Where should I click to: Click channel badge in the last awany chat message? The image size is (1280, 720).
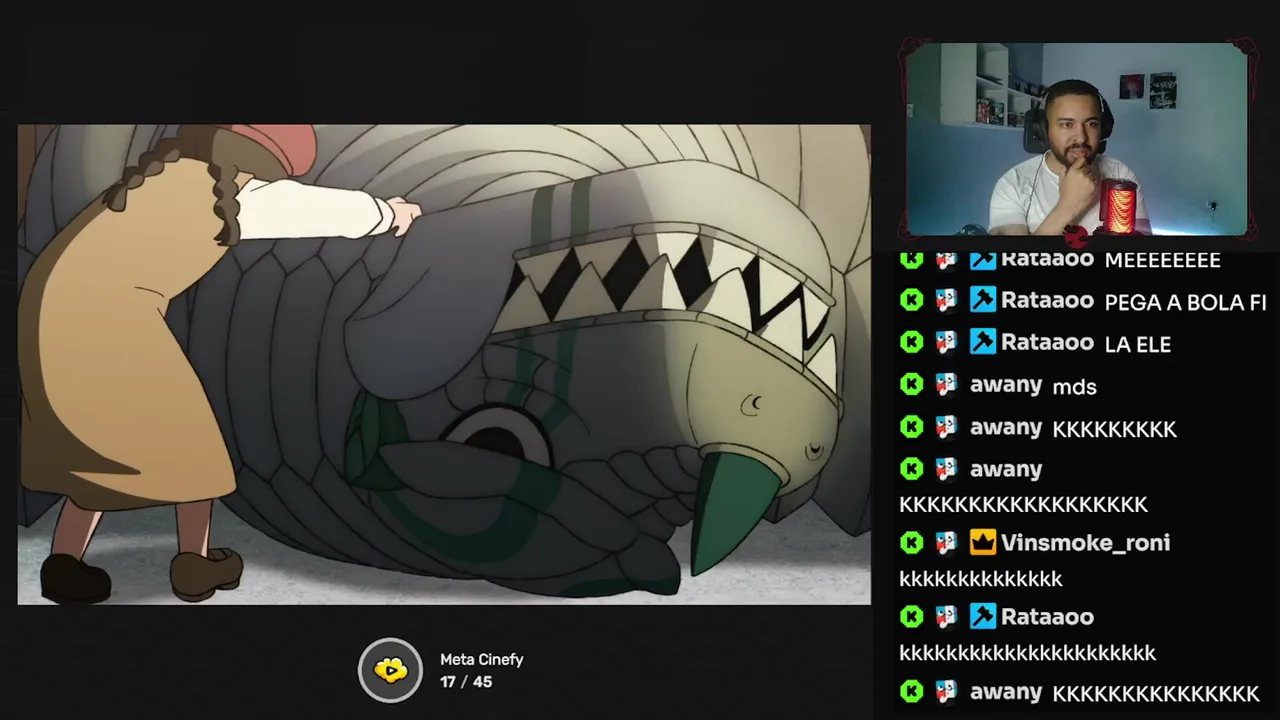click(x=946, y=691)
